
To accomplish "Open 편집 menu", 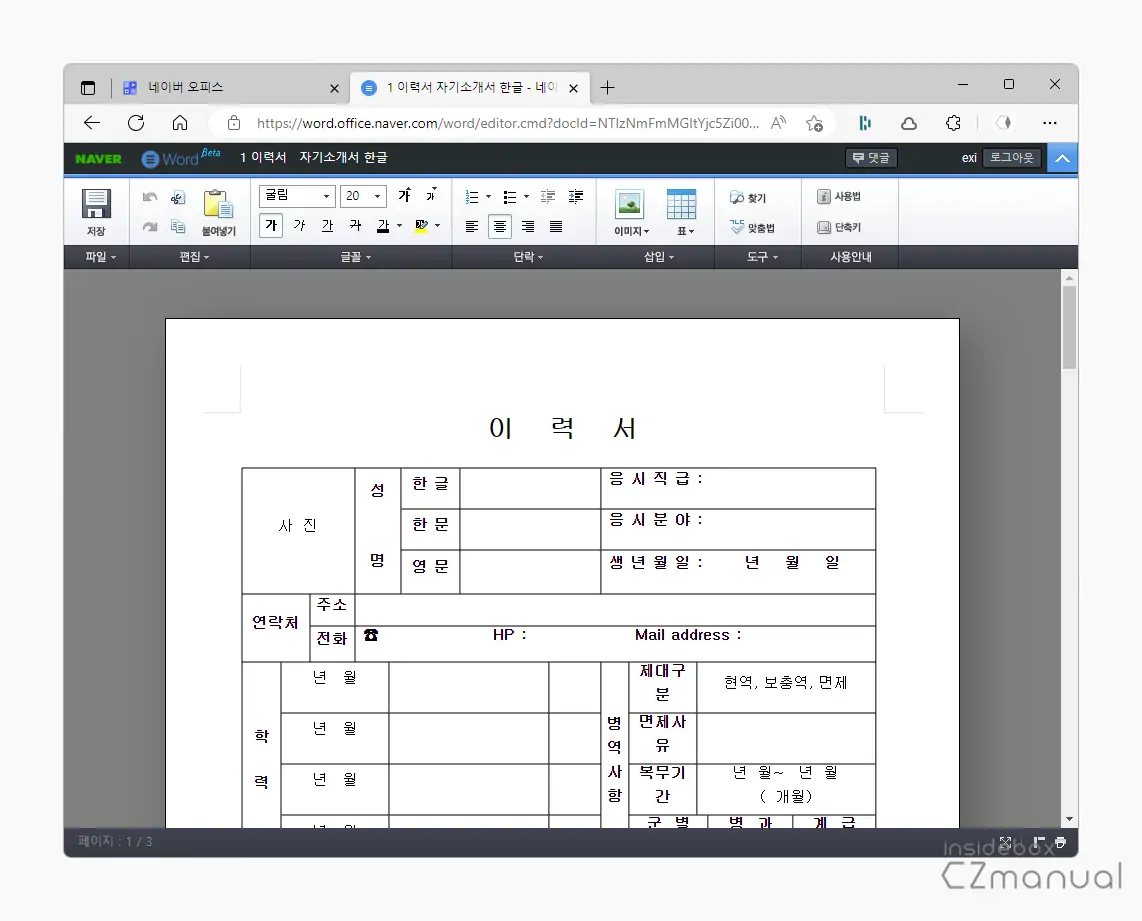I will point(194,257).
